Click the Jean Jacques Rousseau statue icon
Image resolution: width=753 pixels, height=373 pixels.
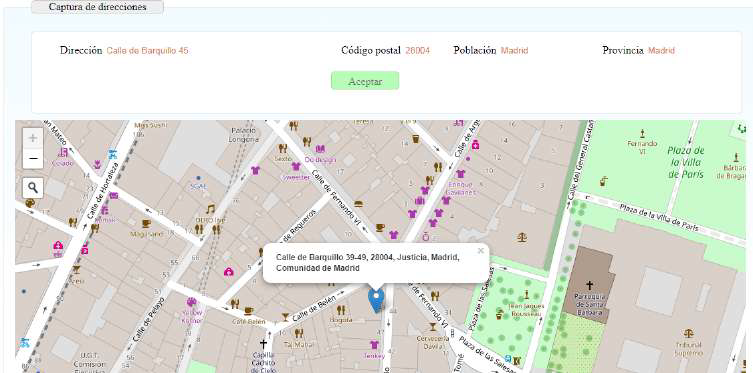coord(526,294)
